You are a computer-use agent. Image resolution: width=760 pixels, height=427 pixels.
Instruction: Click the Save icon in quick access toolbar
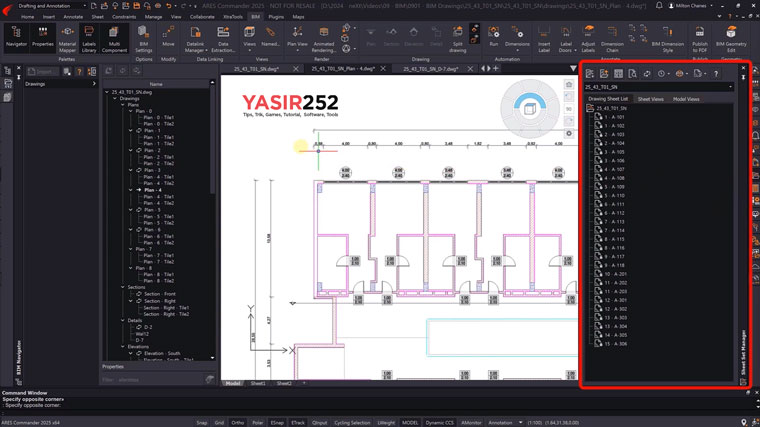click(x=136, y=6)
